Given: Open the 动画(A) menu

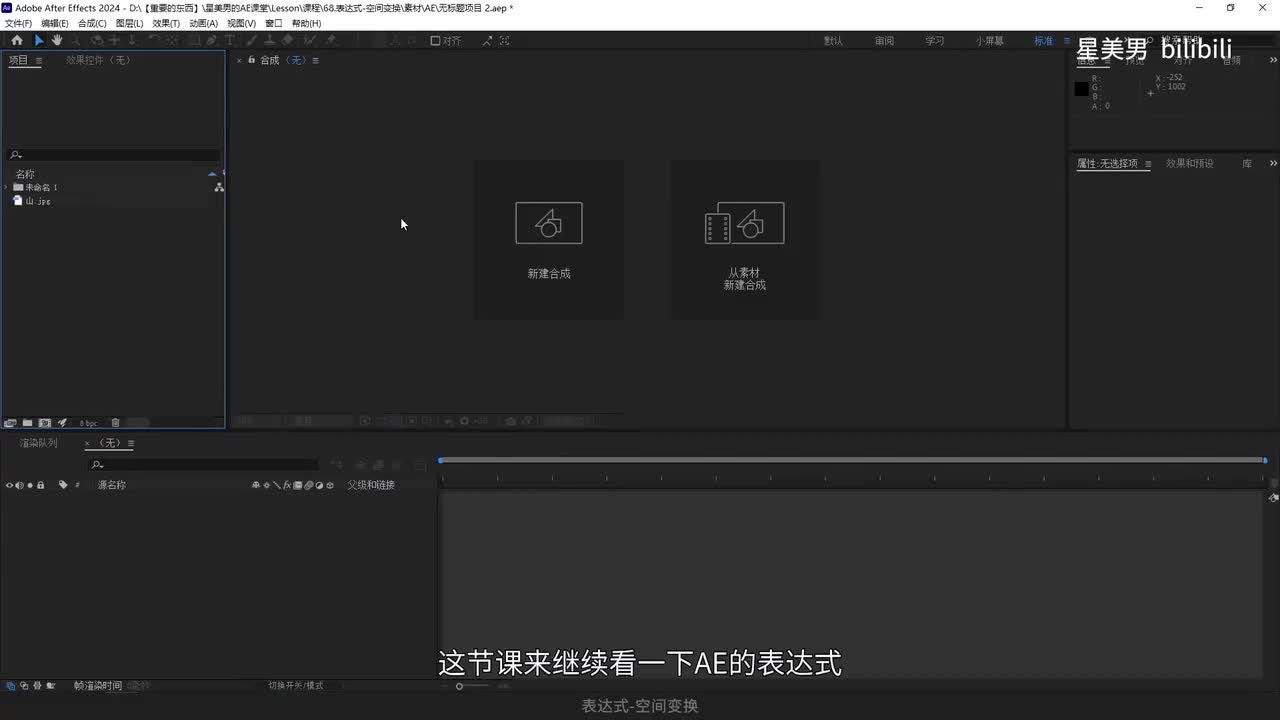Looking at the screenshot, I should [x=203, y=23].
